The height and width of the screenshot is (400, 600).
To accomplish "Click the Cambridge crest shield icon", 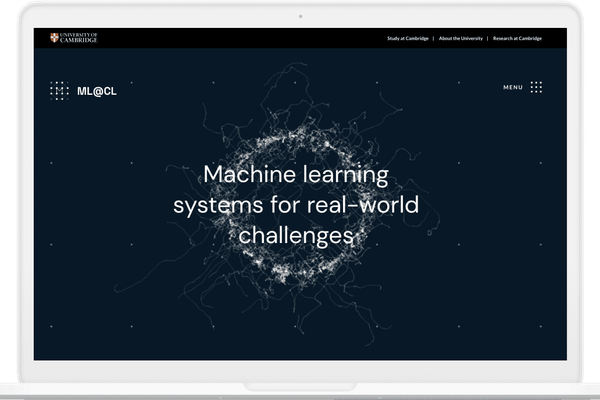I will point(54,38).
